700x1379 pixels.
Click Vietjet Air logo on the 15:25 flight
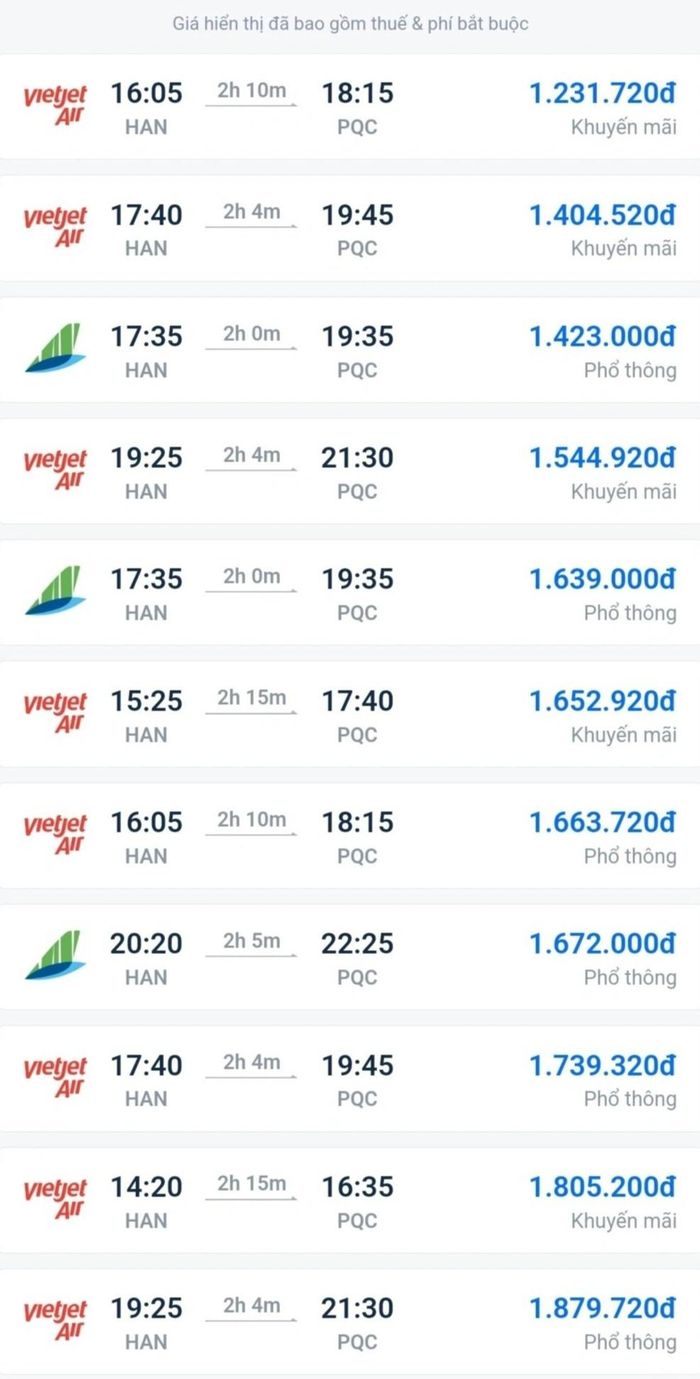55,712
